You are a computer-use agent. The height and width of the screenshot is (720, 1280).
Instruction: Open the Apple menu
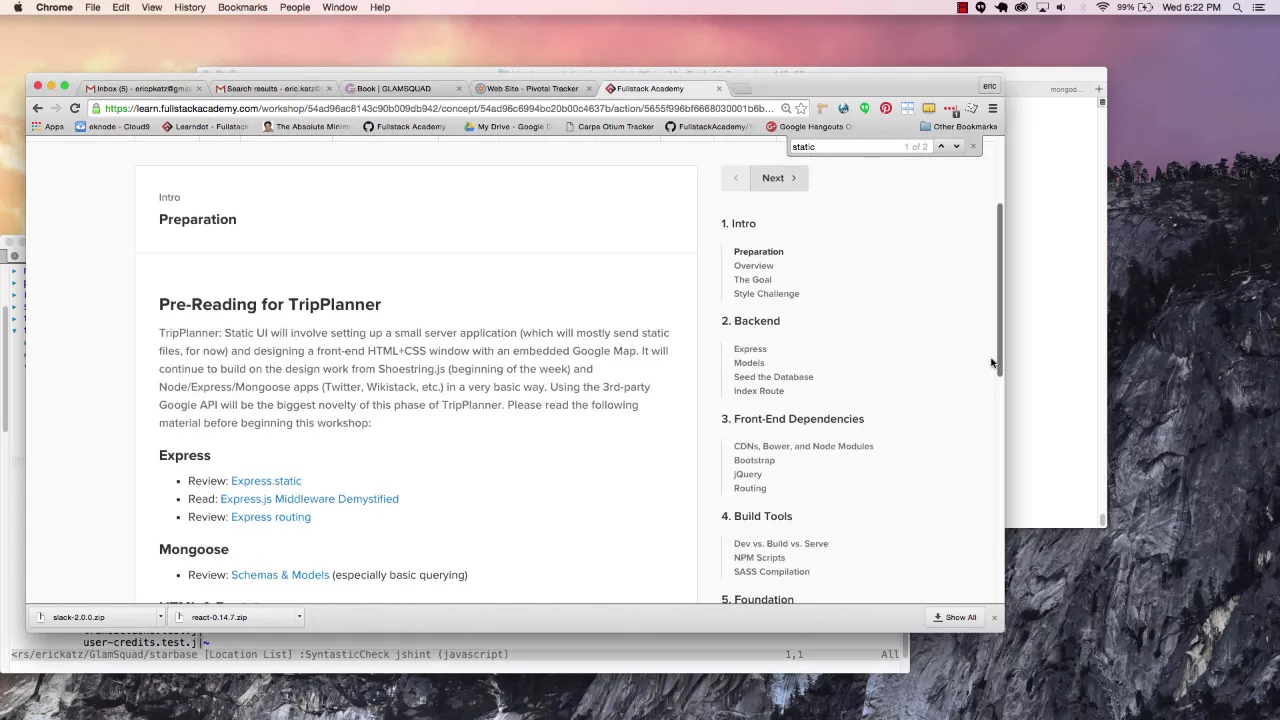pos(16,7)
